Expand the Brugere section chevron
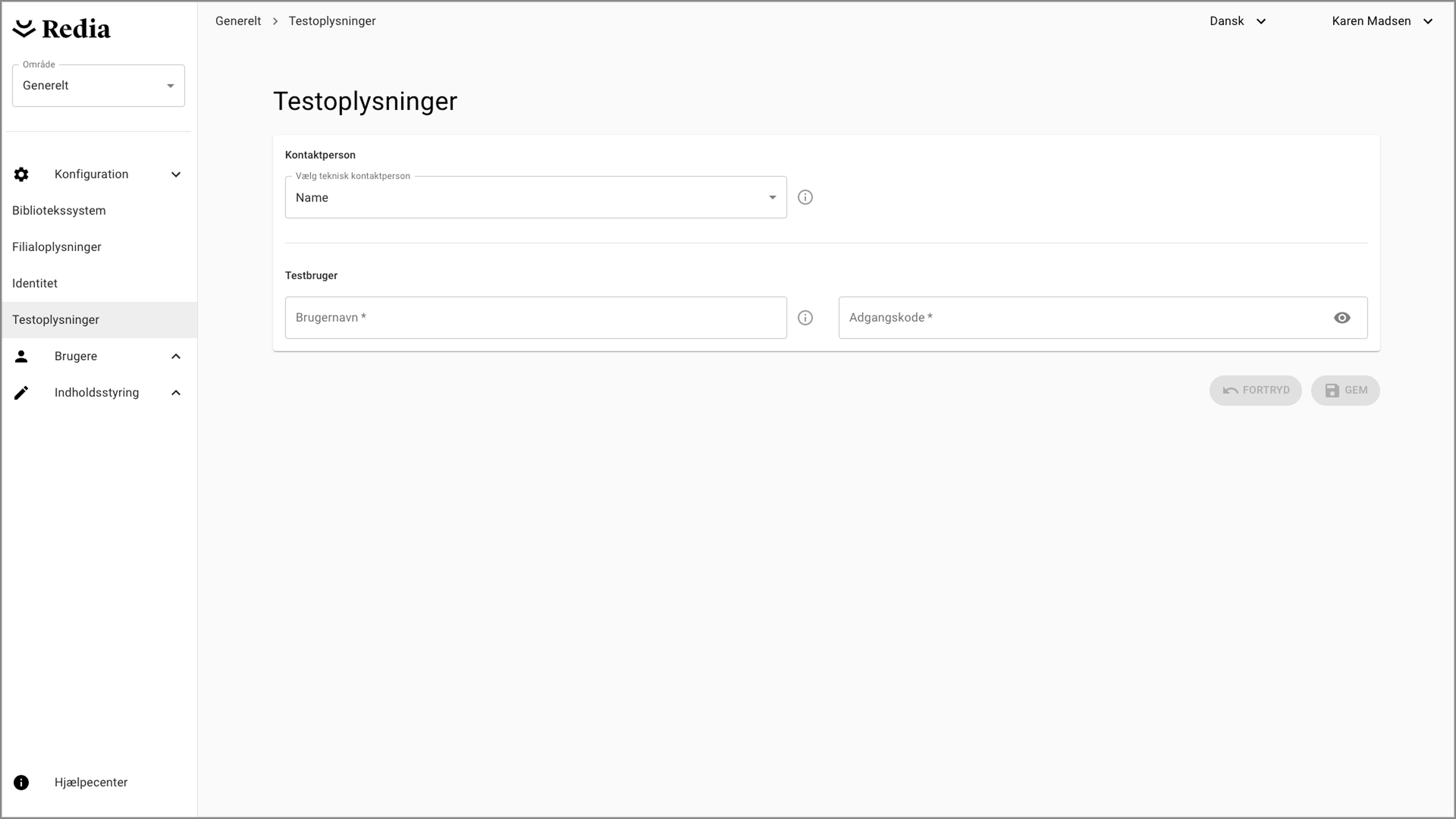Viewport: 1456px width, 819px height. 176,356
